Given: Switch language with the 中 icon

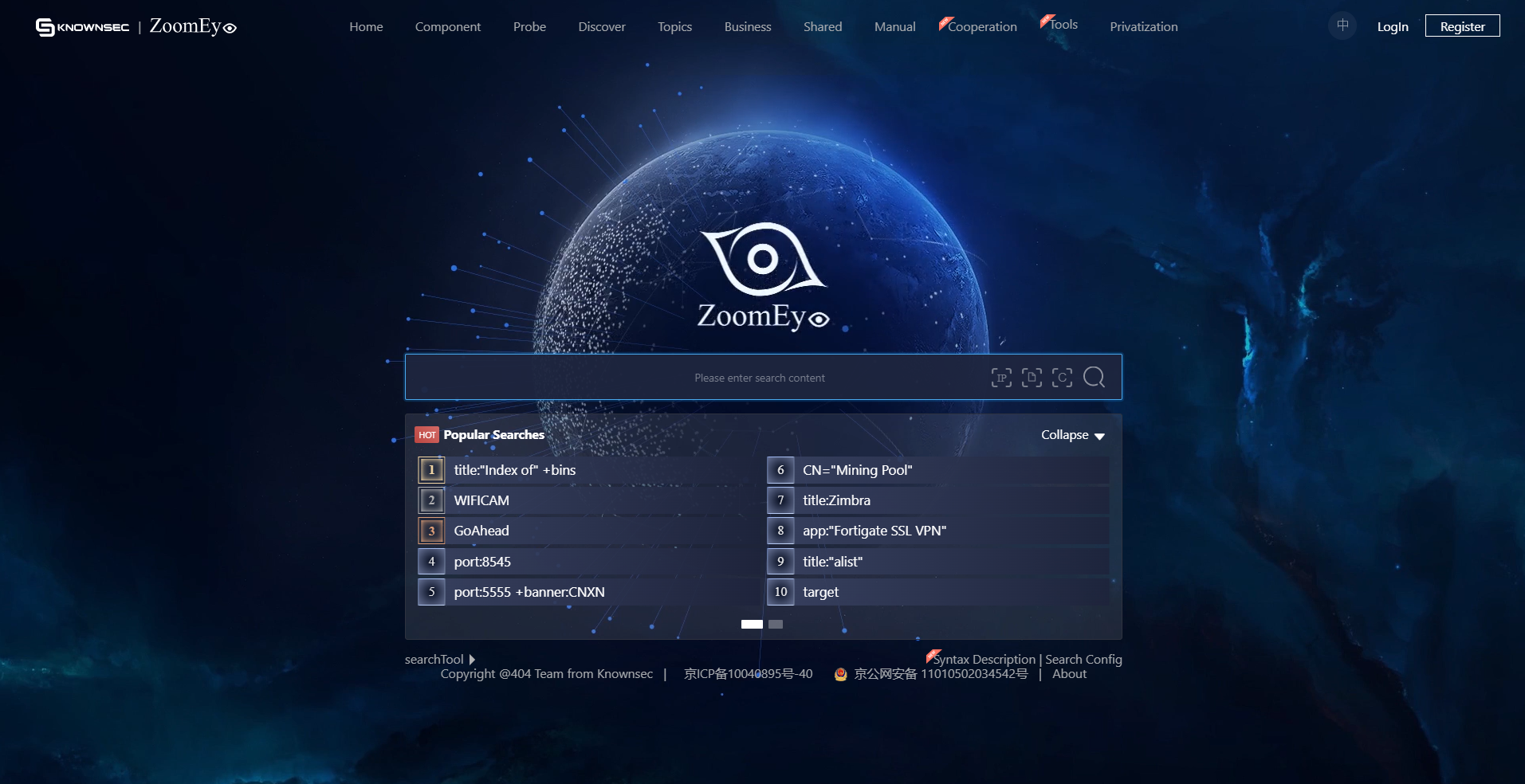Looking at the screenshot, I should 1342,25.
